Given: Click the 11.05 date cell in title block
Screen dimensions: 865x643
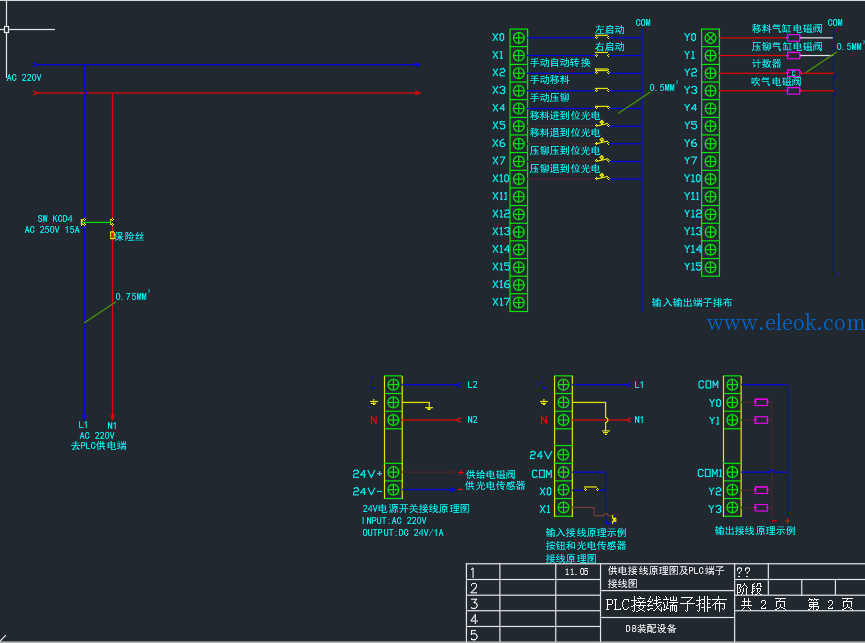Looking at the screenshot, I should (576, 572).
